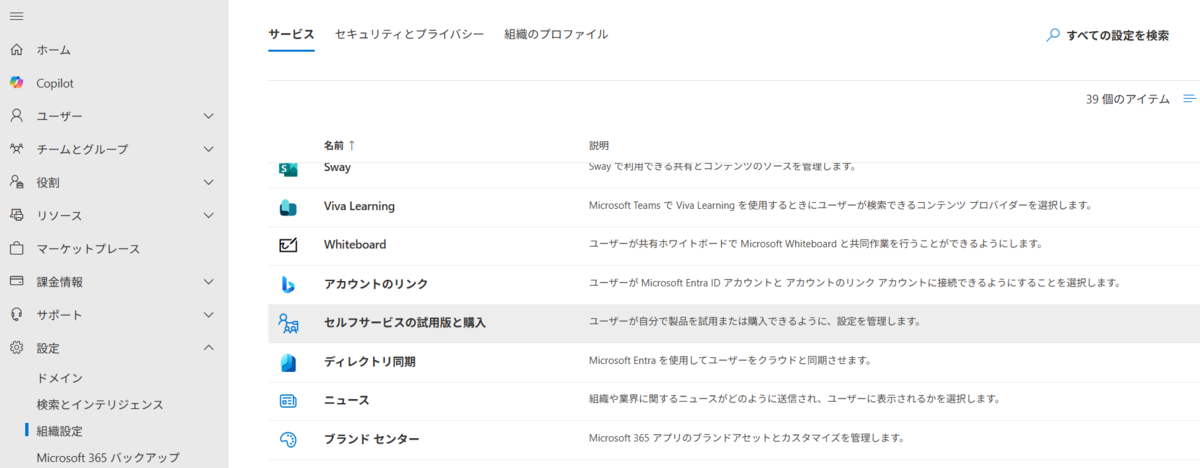1200x468 pixels.
Task: Expand the 役割 chevron
Action: [208, 182]
